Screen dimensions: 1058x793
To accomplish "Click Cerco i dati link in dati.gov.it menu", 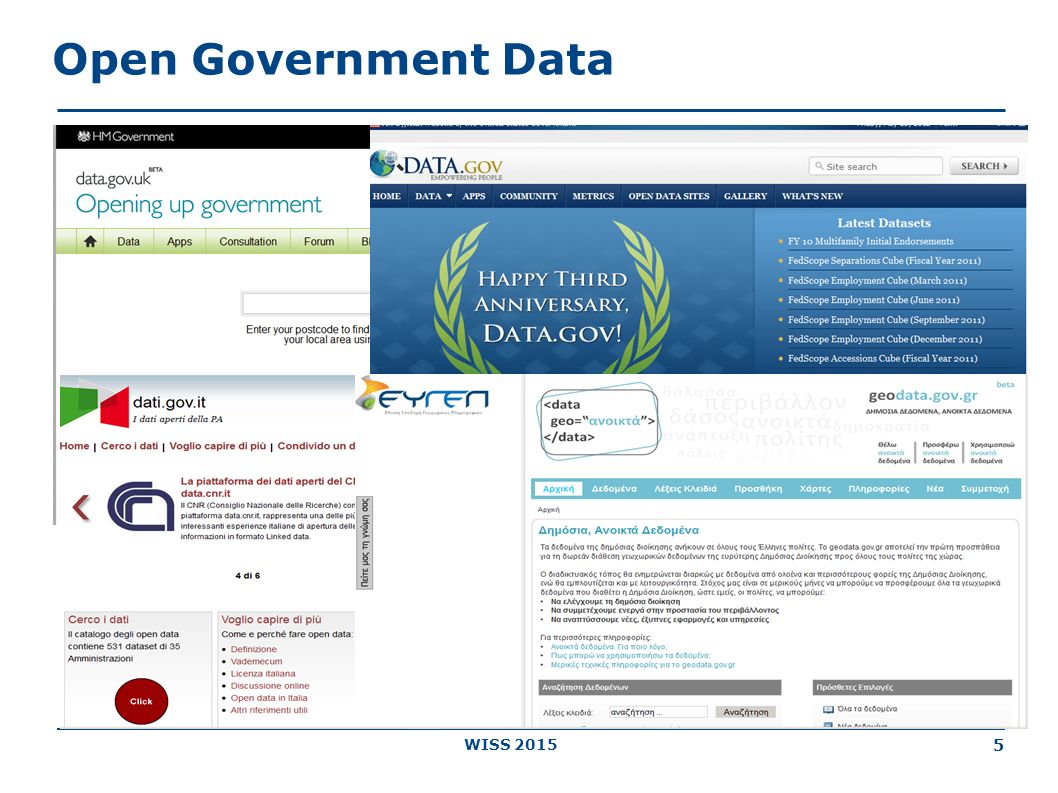I will click(x=130, y=446).
